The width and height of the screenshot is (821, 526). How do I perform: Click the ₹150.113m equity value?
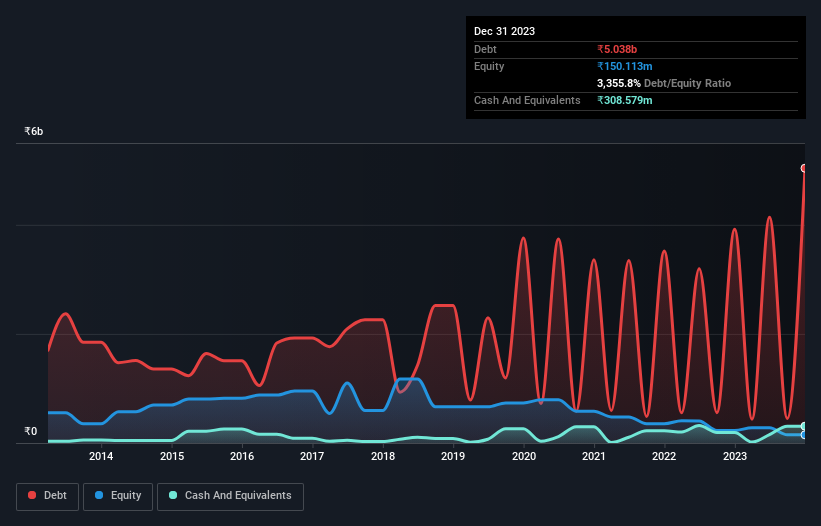pos(625,66)
